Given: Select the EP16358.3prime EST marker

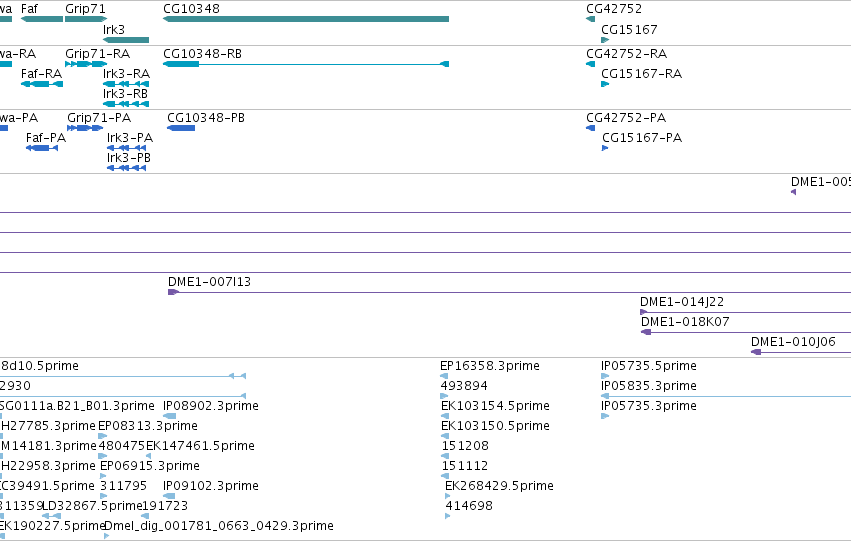Looking at the screenshot, I should [444, 376].
